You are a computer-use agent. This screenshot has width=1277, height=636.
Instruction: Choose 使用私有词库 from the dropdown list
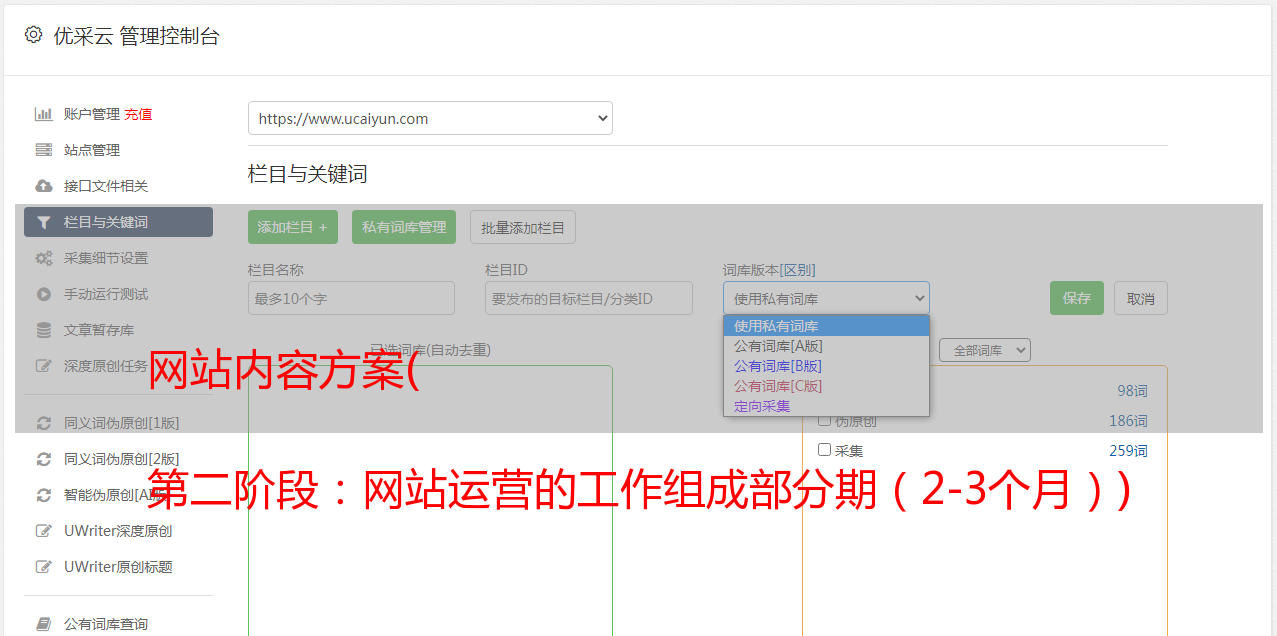coord(826,326)
